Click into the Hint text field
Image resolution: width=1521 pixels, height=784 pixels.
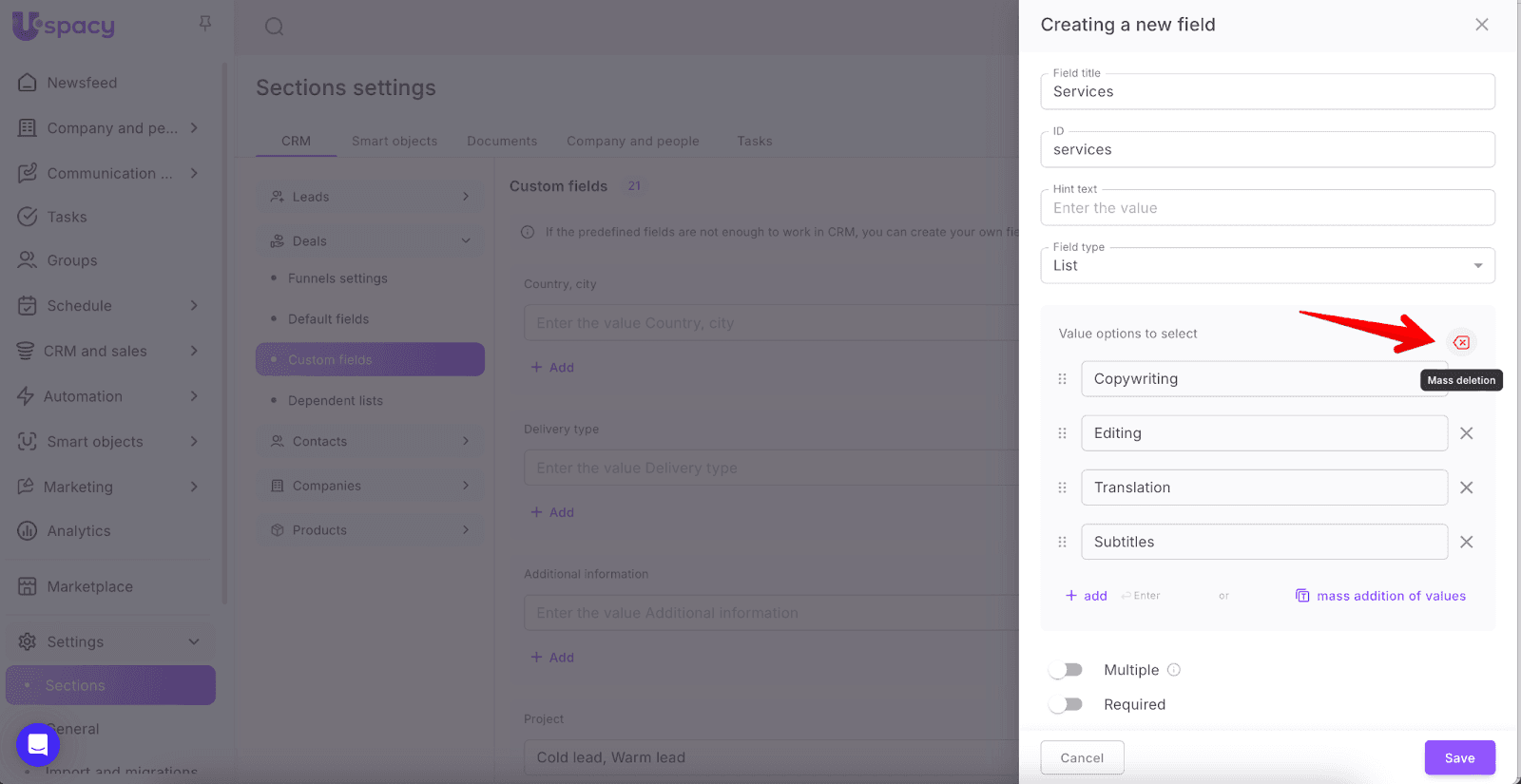point(1266,208)
